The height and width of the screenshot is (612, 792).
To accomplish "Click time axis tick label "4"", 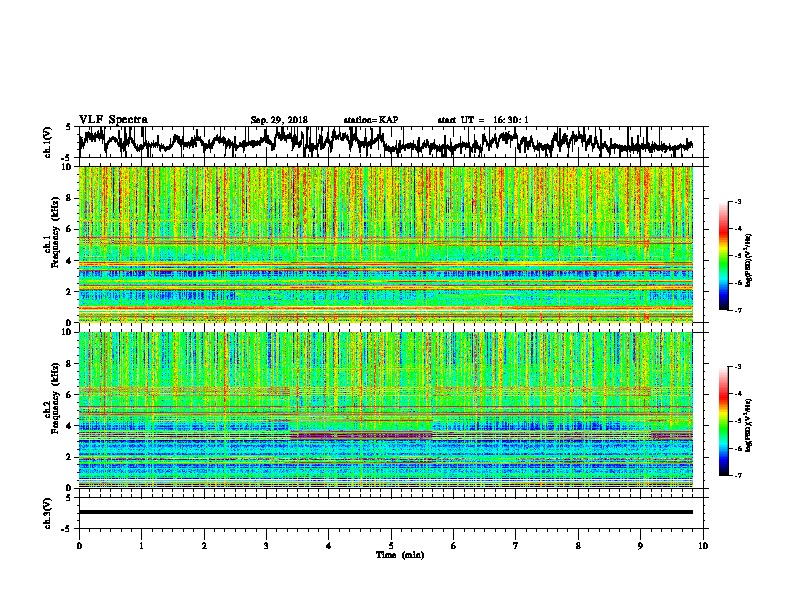I will pyautogui.click(x=329, y=546).
